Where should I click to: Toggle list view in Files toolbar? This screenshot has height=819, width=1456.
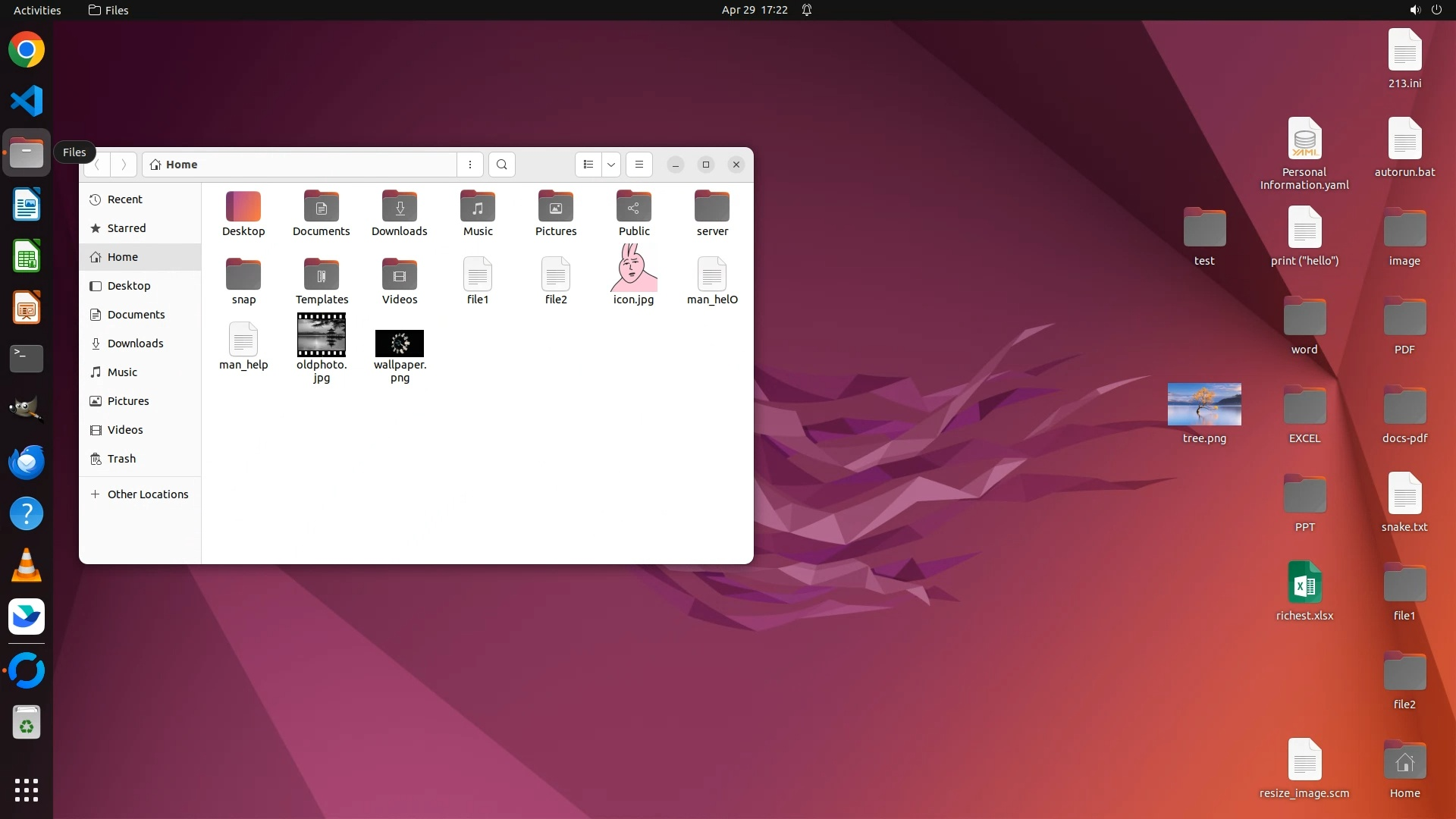[x=588, y=165]
